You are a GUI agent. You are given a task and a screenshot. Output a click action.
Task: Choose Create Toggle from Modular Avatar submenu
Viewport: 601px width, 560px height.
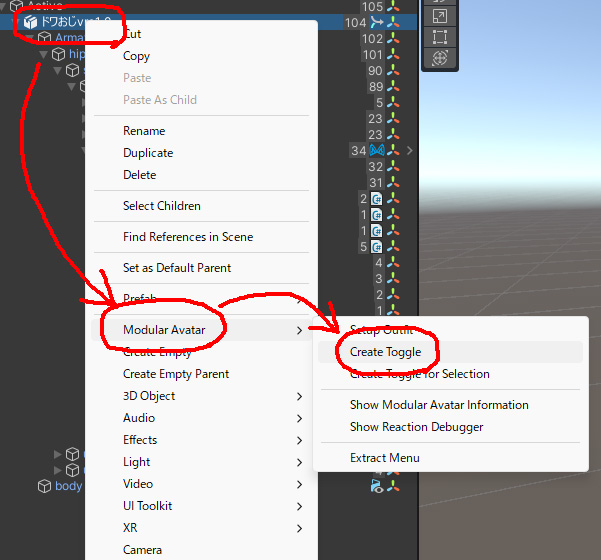[x=385, y=352]
